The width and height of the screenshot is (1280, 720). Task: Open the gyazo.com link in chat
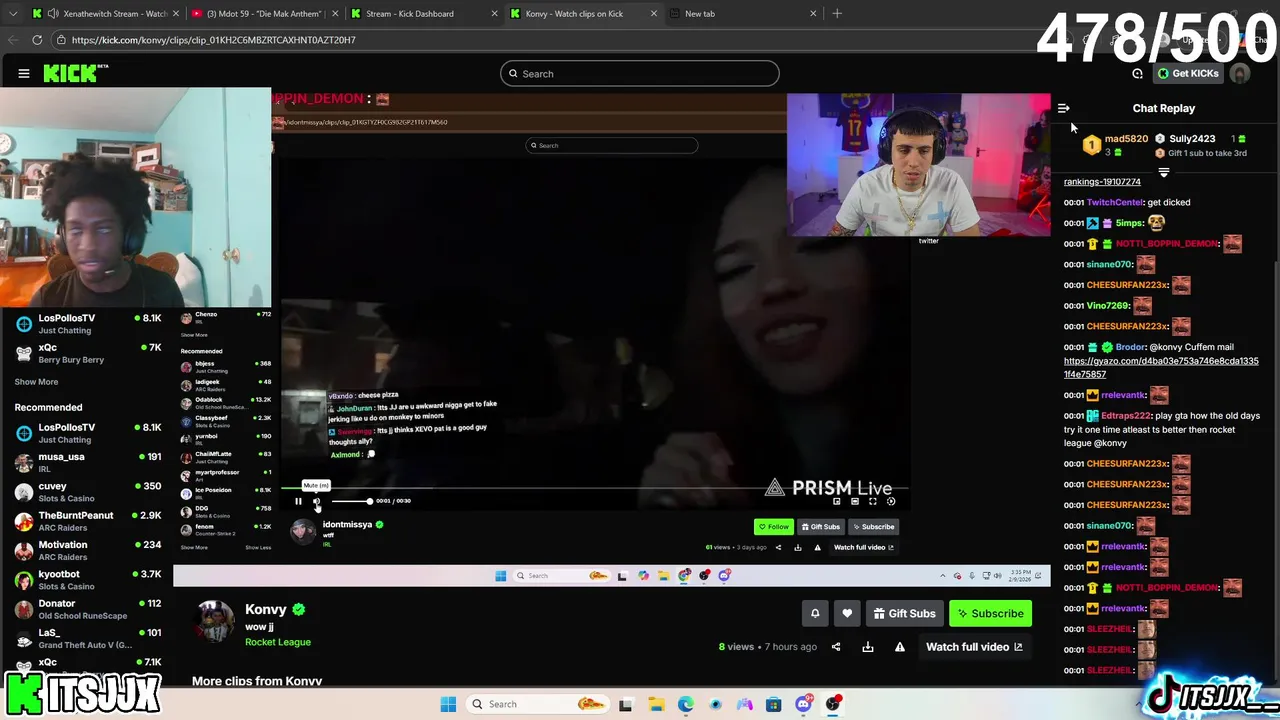[1161, 367]
